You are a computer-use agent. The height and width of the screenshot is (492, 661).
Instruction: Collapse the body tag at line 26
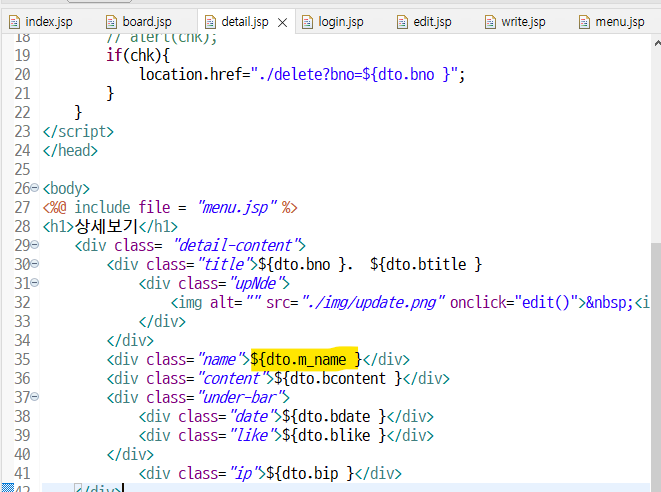click(x=35, y=188)
